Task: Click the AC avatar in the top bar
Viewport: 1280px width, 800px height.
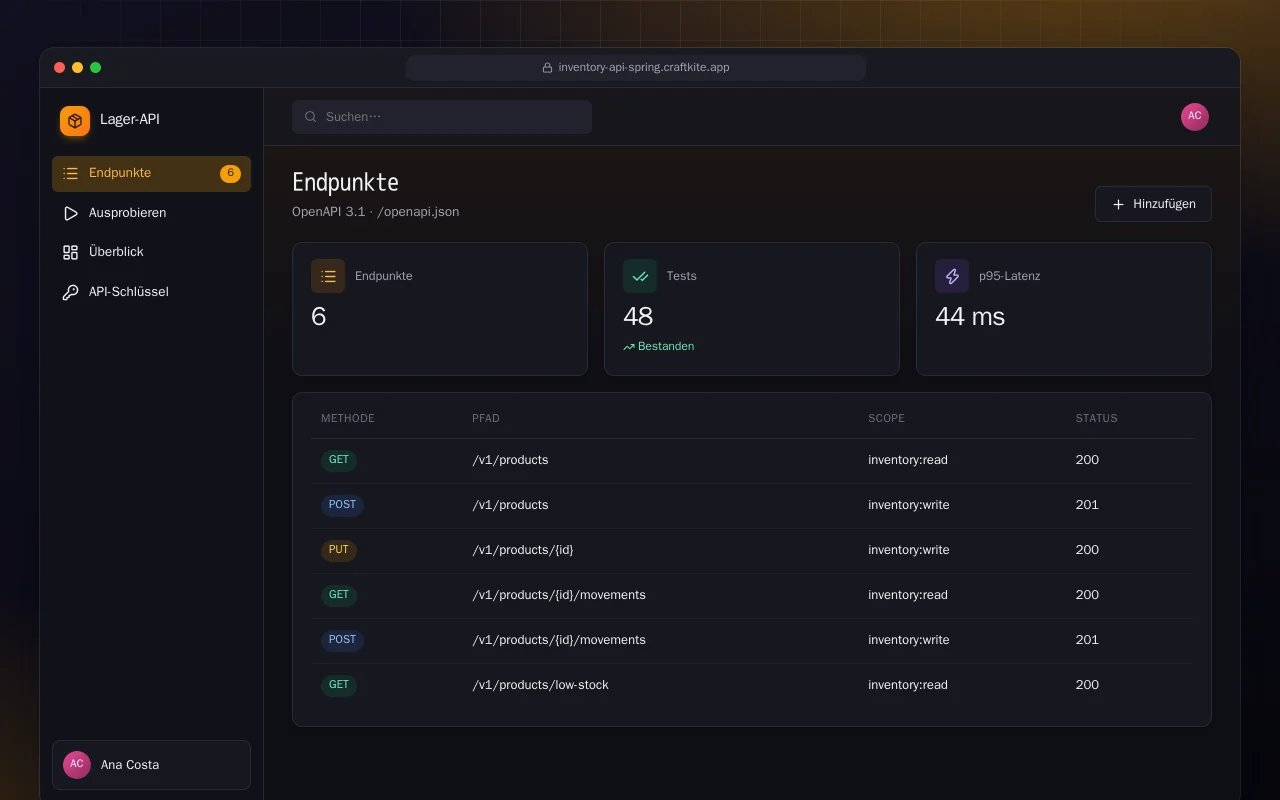Action: 1195,117
